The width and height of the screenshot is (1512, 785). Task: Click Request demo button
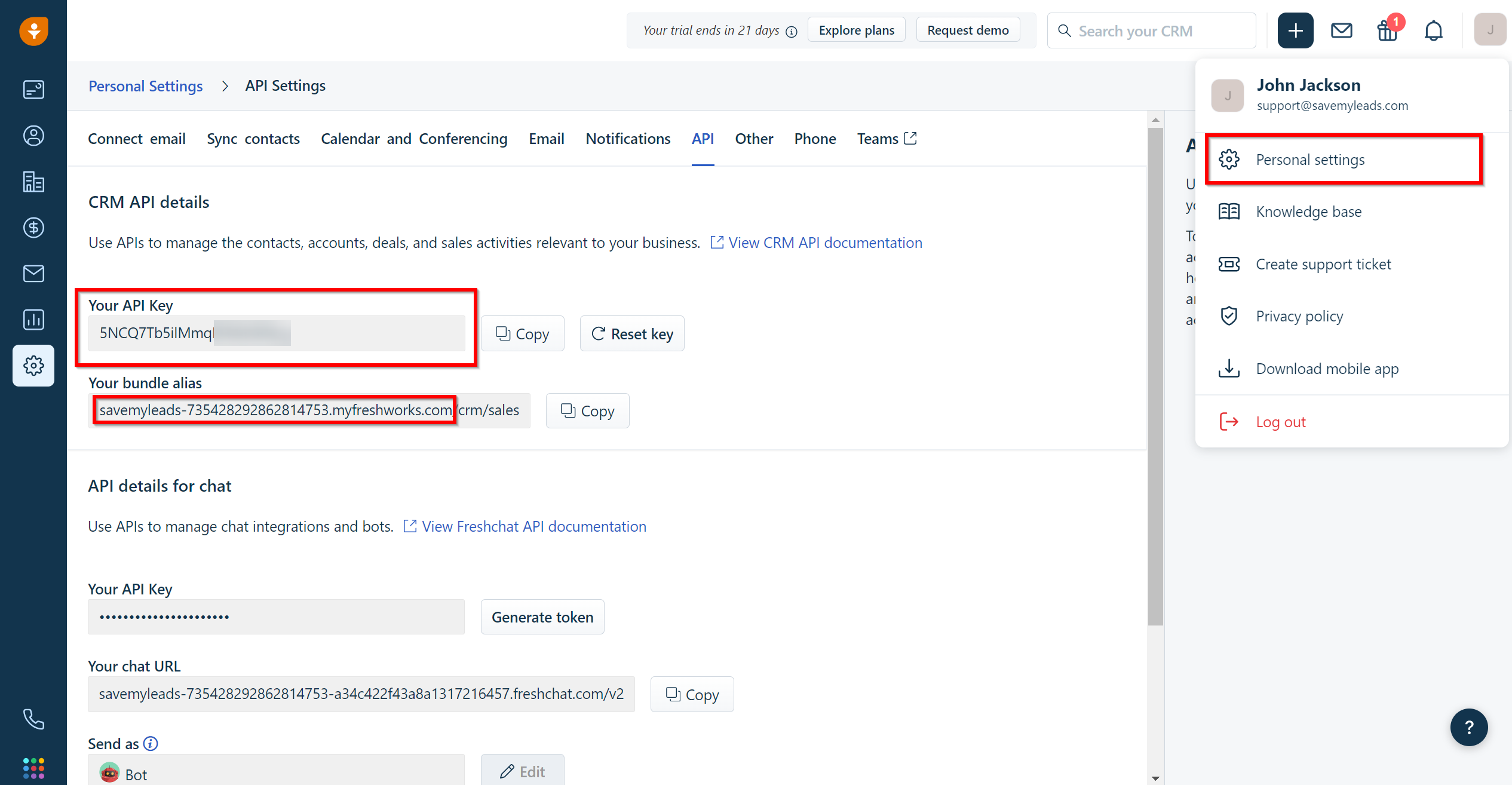tap(968, 30)
